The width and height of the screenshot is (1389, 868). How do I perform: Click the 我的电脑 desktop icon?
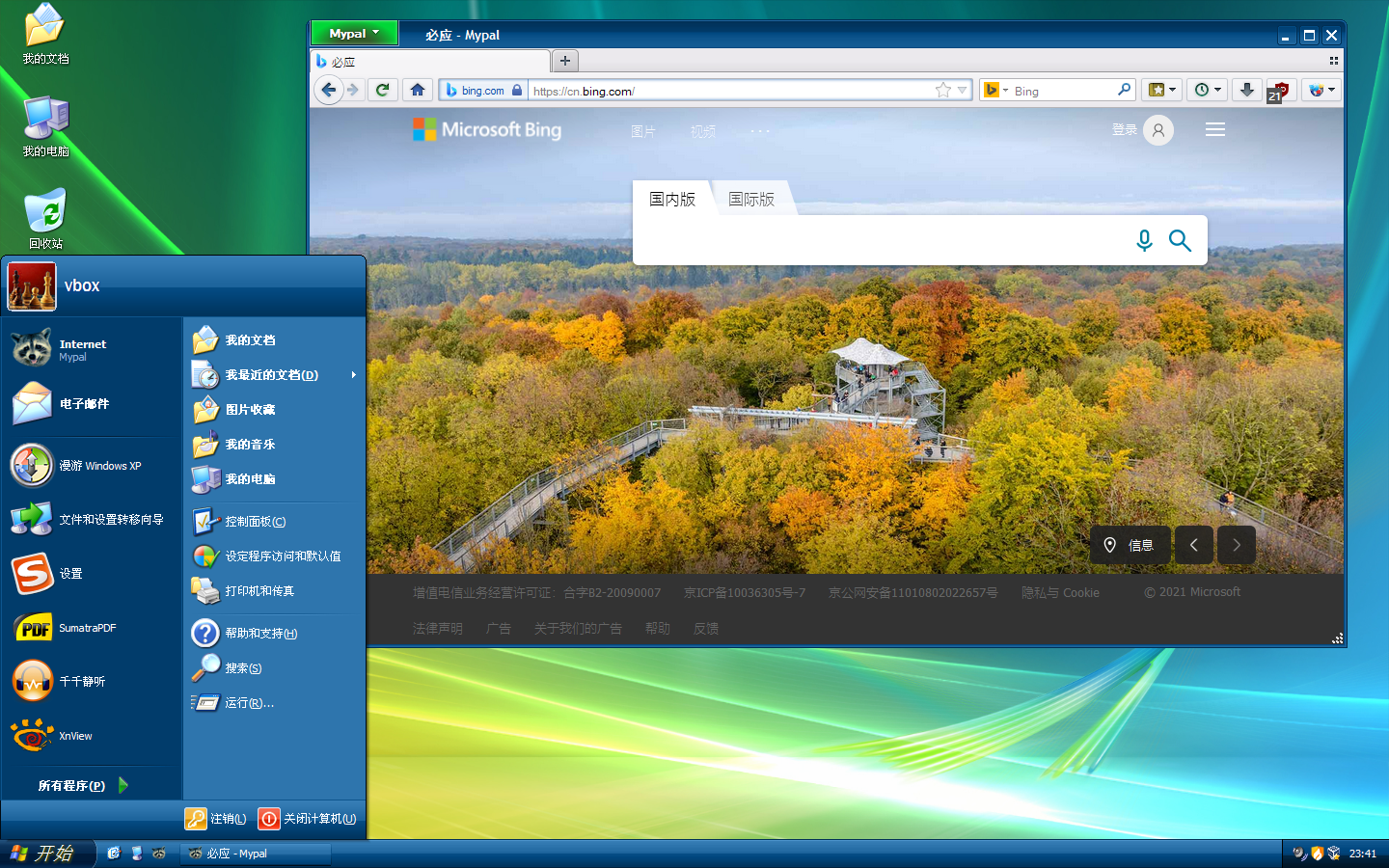[45, 126]
